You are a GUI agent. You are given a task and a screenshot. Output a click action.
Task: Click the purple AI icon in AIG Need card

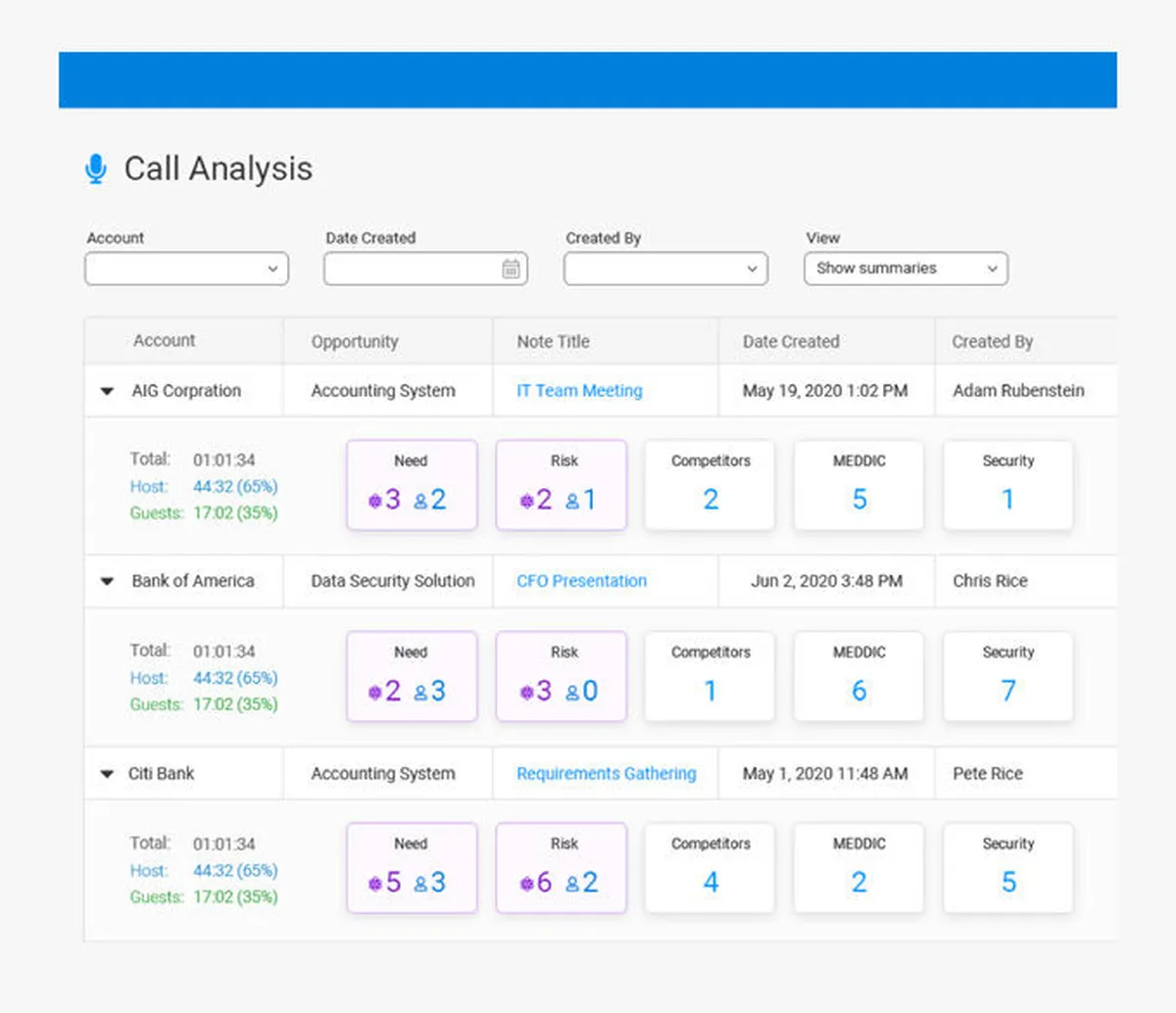pos(374,501)
